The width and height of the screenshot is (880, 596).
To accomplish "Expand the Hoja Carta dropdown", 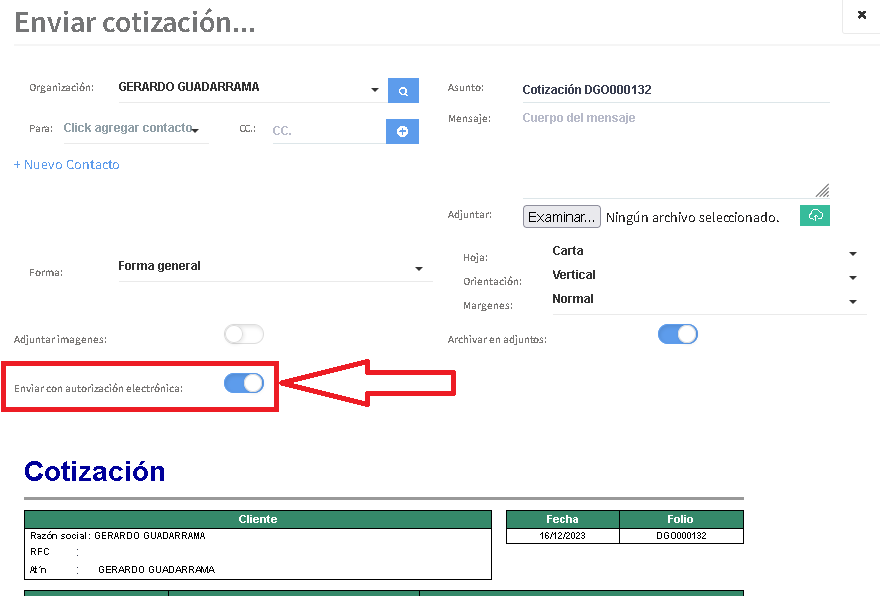I will 853,254.
